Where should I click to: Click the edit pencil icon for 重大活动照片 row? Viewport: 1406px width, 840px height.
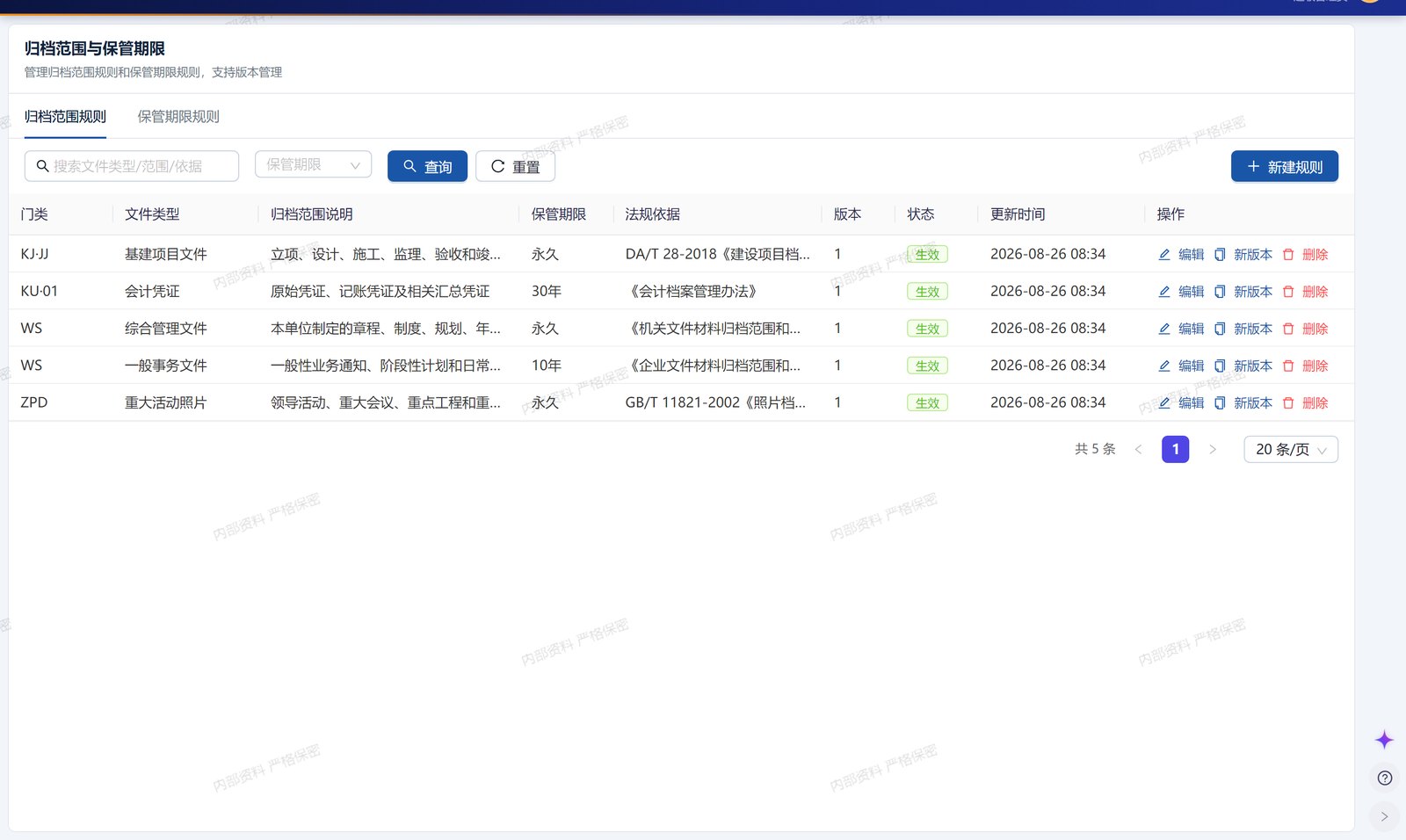point(1164,403)
